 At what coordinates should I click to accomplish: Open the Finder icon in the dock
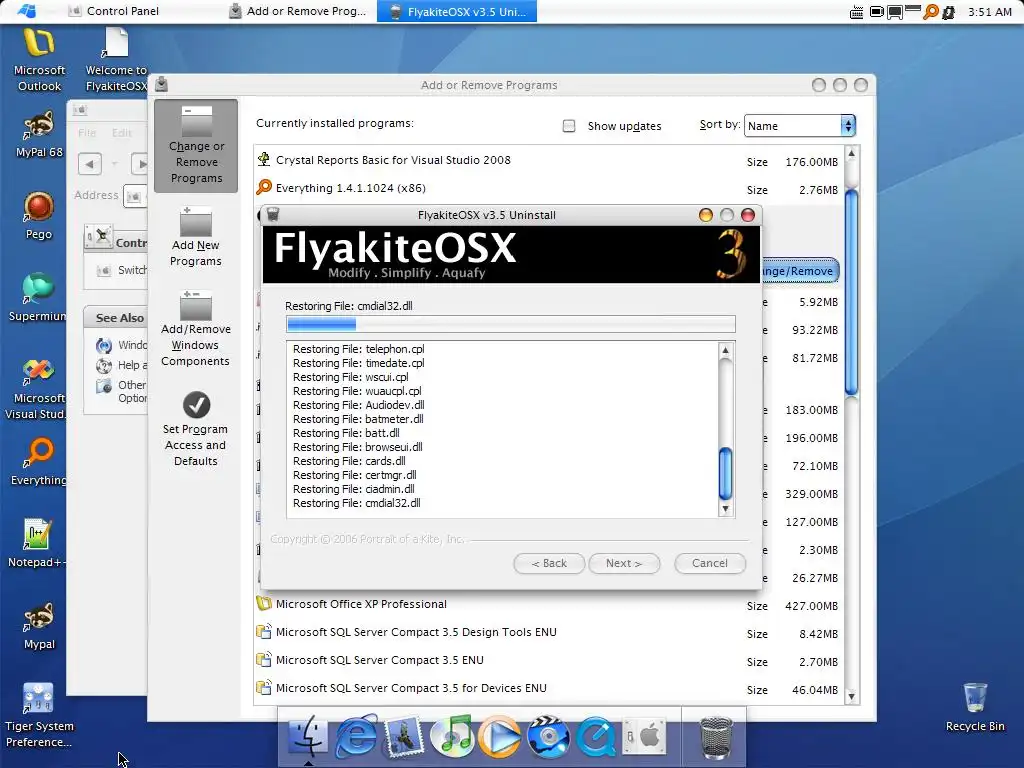pos(308,736)
